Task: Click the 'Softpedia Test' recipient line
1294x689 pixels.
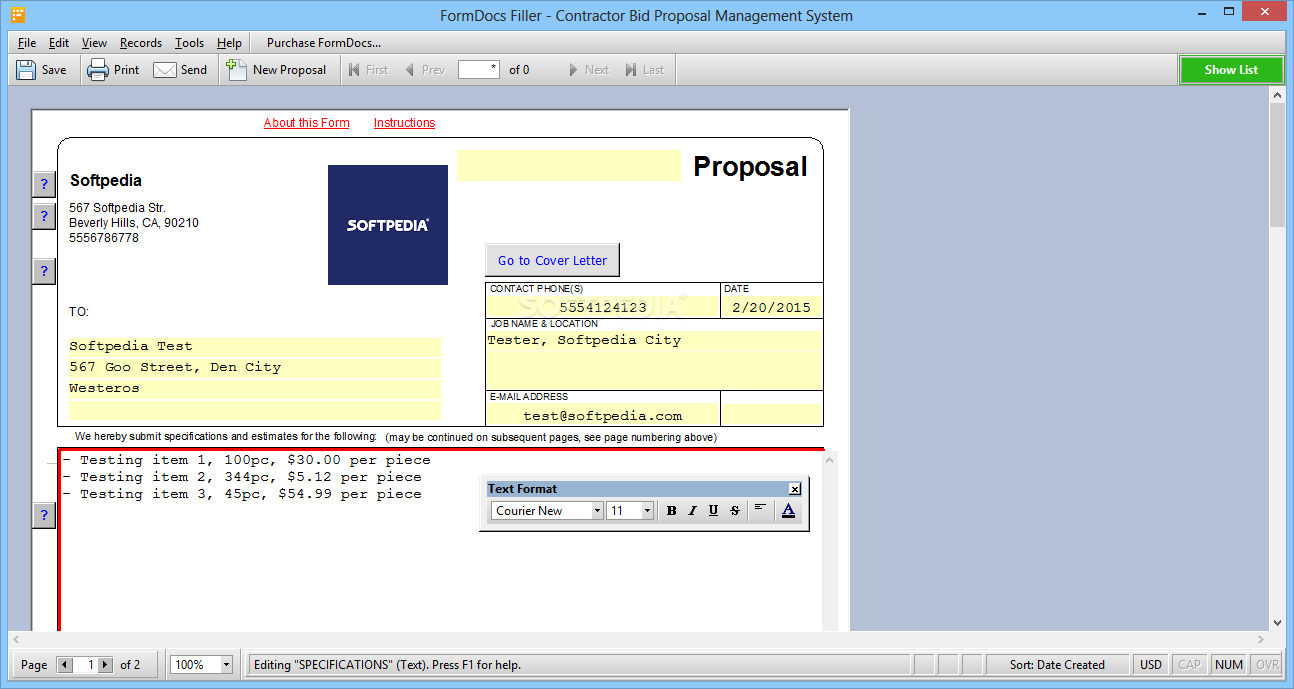Action: tap(254, 346)
